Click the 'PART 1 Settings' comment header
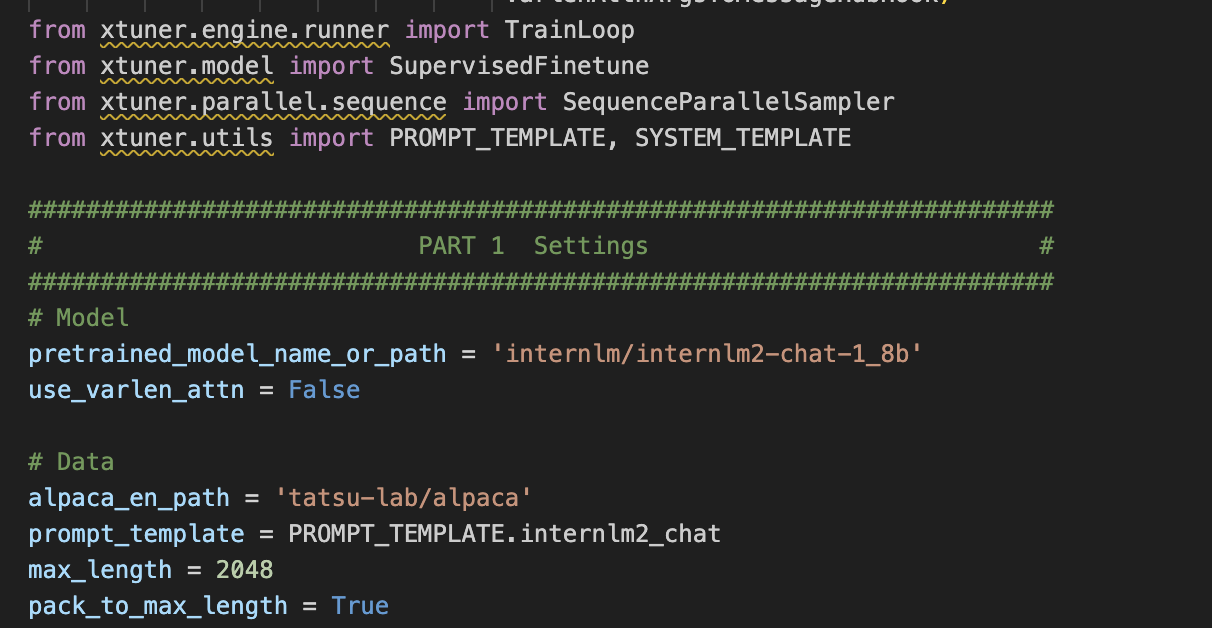Image resolution: width=1212 pixels, height=628 pixels. coord(533,246)
